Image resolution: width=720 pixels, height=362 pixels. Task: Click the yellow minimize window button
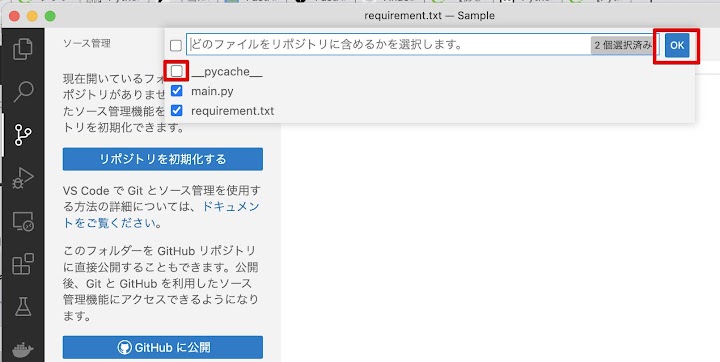pos(32,17)
